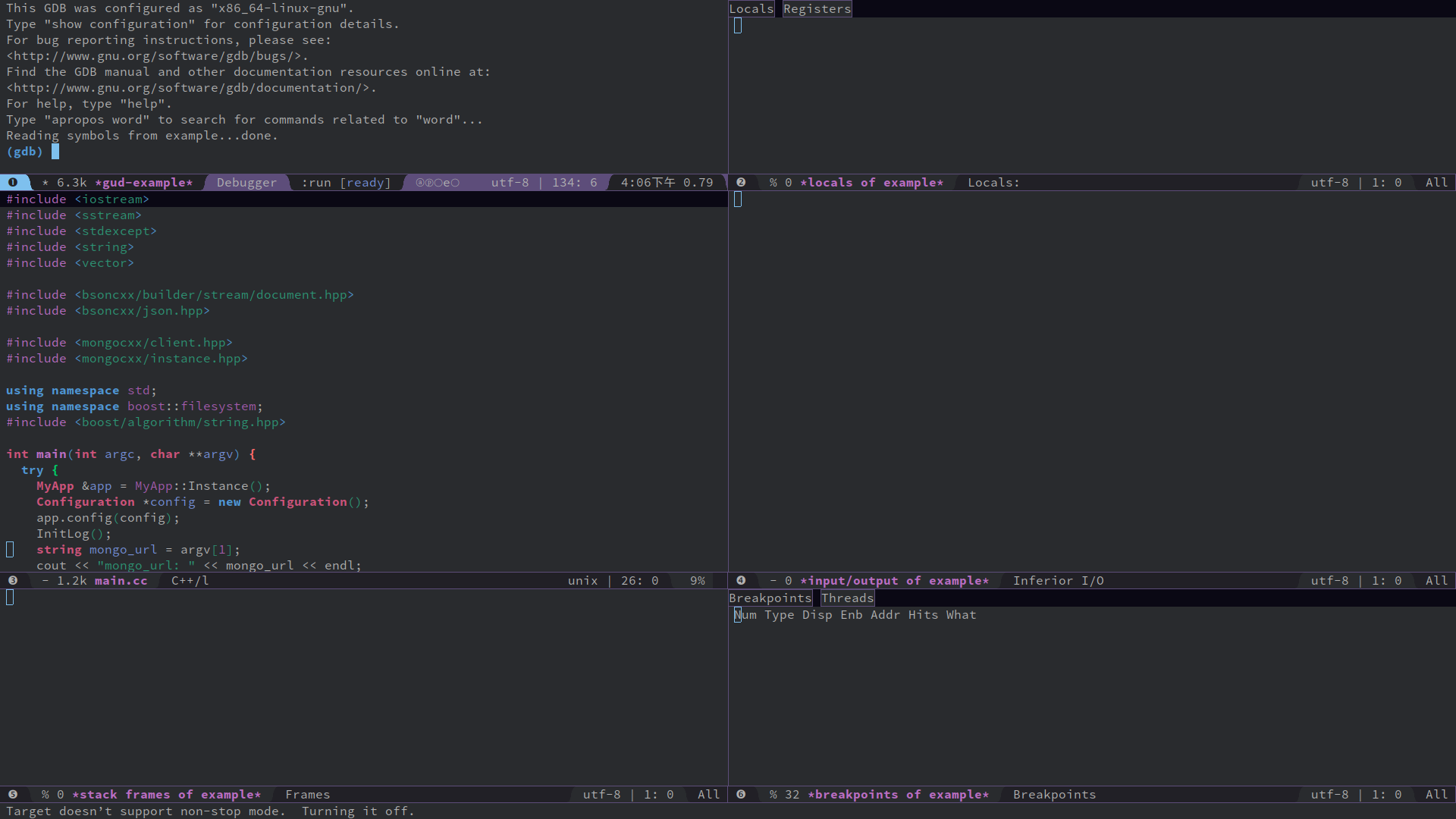The image size is (1456, 819).
Task: Click window number 5 badge in stack frames mode line
Action: coord(13,795)
